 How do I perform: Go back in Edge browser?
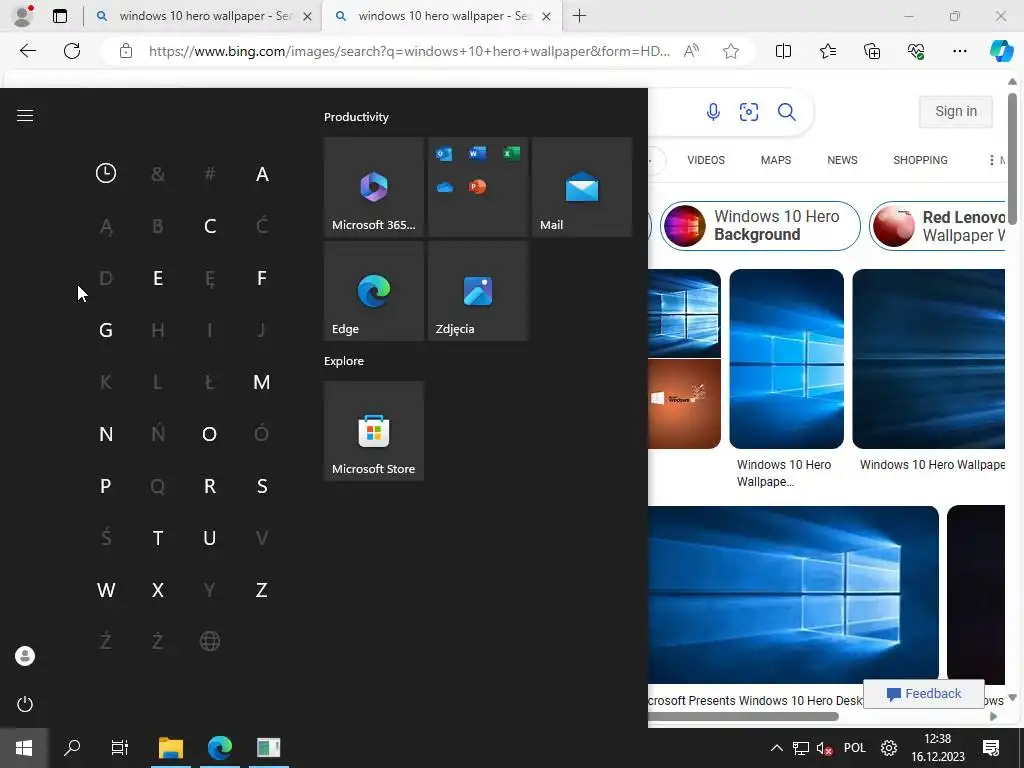coord(28,51)
